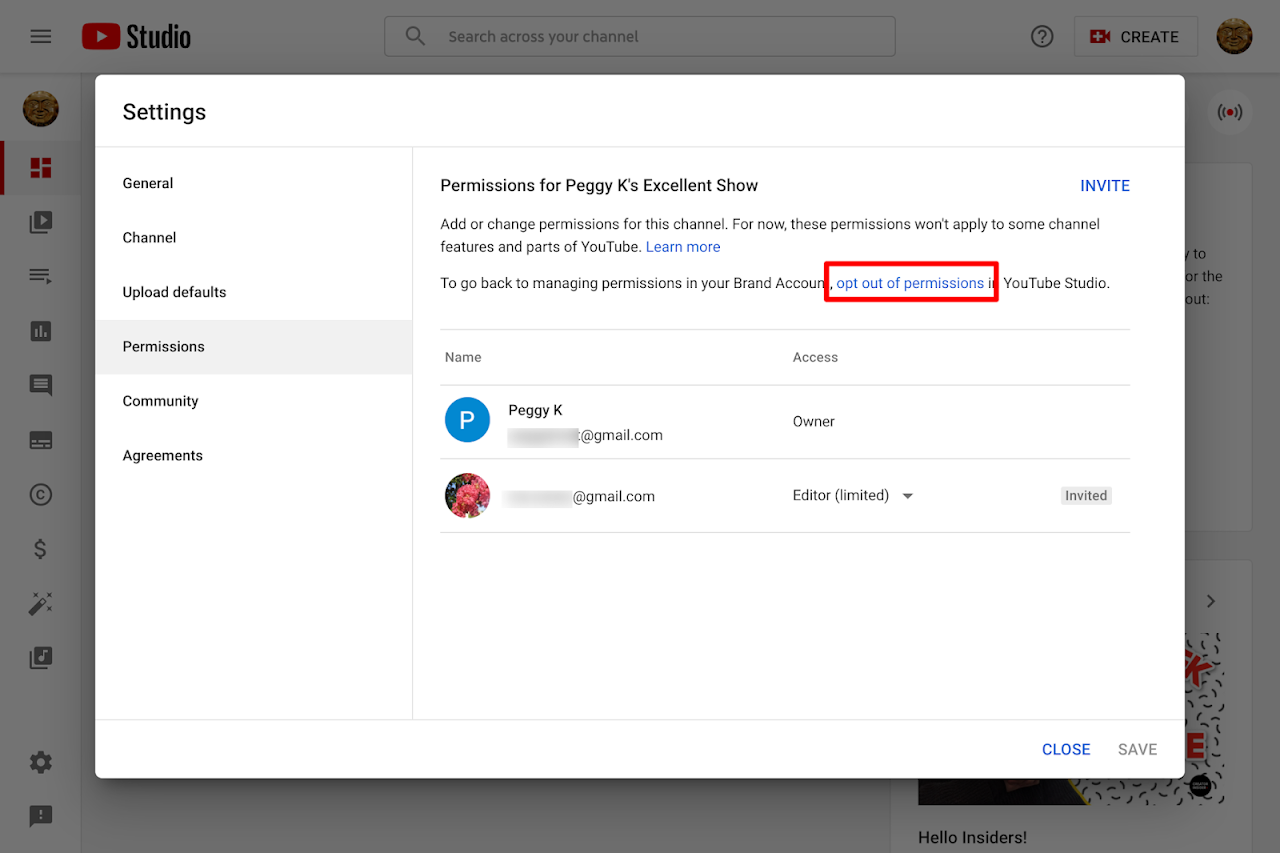Open the Content videos sidebar icon
Screen dimensions: 1280x853
tap(41, 222)
